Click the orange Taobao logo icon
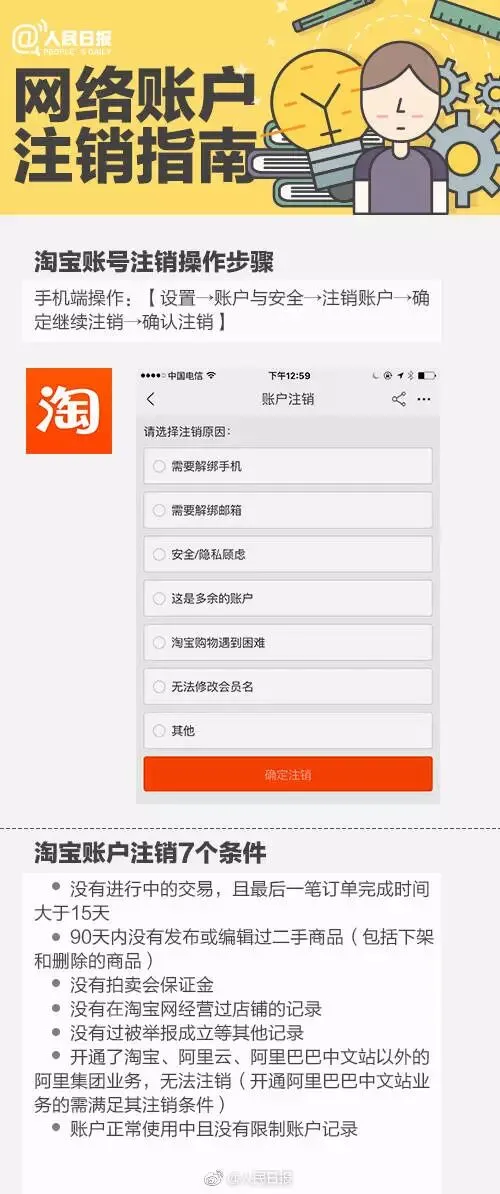The image size is (500, 1194). 68,410
